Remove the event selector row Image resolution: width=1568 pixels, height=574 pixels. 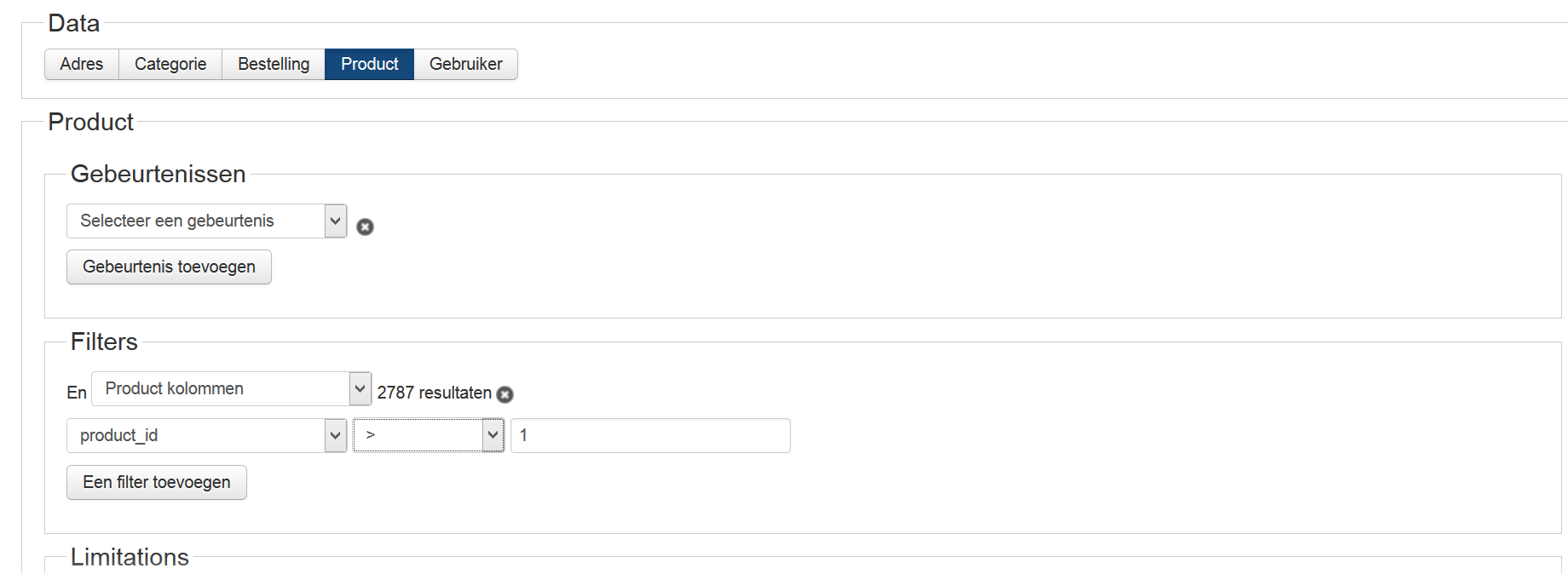tap(365, 227)
